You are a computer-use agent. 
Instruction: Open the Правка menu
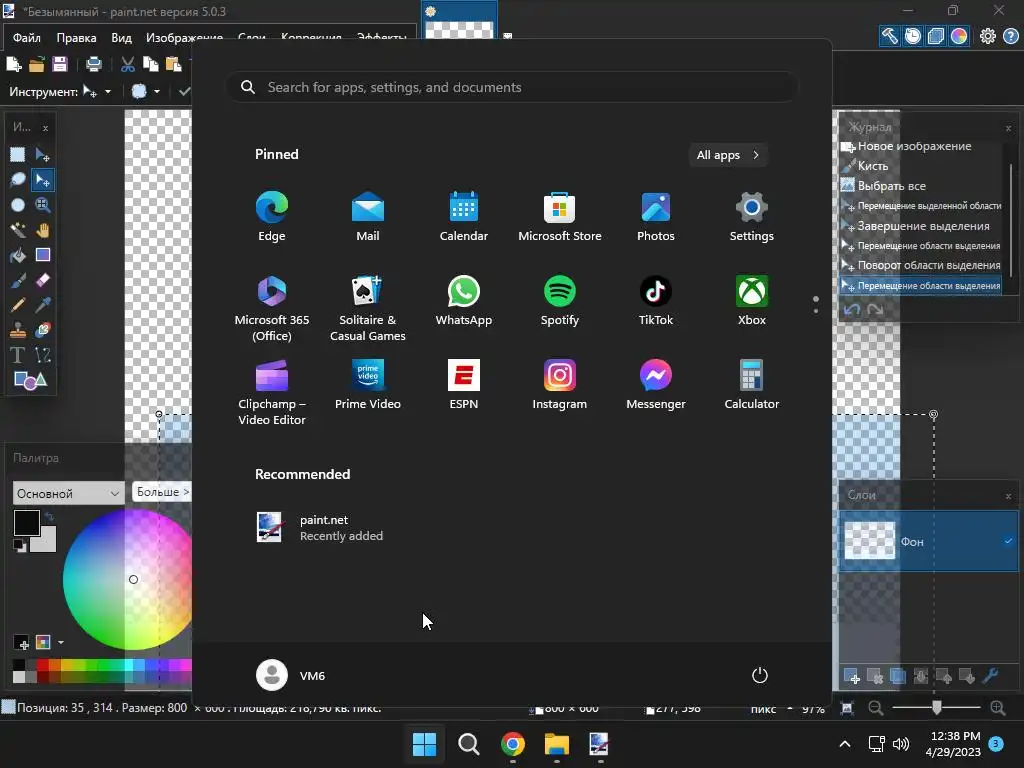(76, 38)
